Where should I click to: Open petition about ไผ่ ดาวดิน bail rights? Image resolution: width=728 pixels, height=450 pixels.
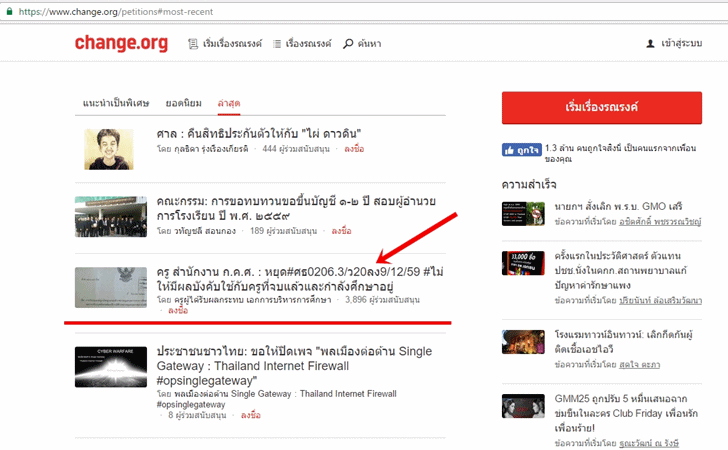(258, 133)
